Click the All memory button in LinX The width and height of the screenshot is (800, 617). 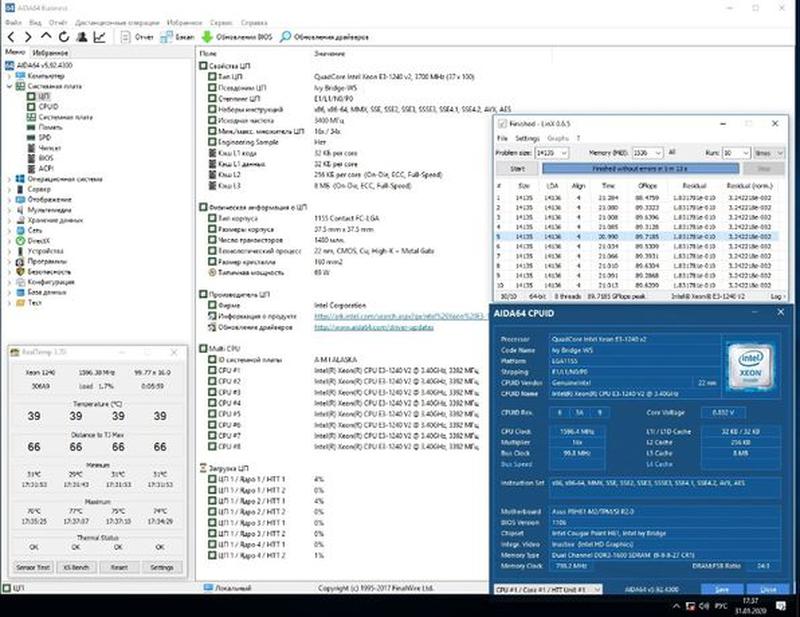point(672,152)
